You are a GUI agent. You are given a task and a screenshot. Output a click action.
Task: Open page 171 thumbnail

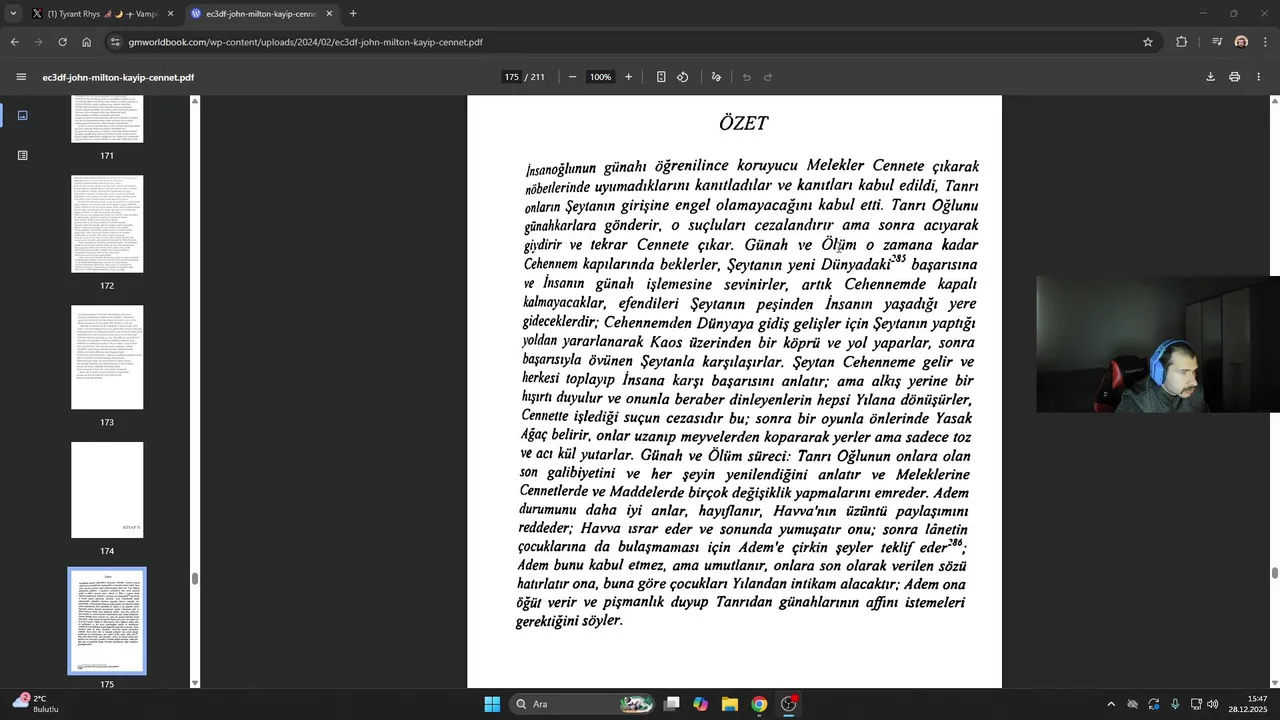click(x=107, y=120)
